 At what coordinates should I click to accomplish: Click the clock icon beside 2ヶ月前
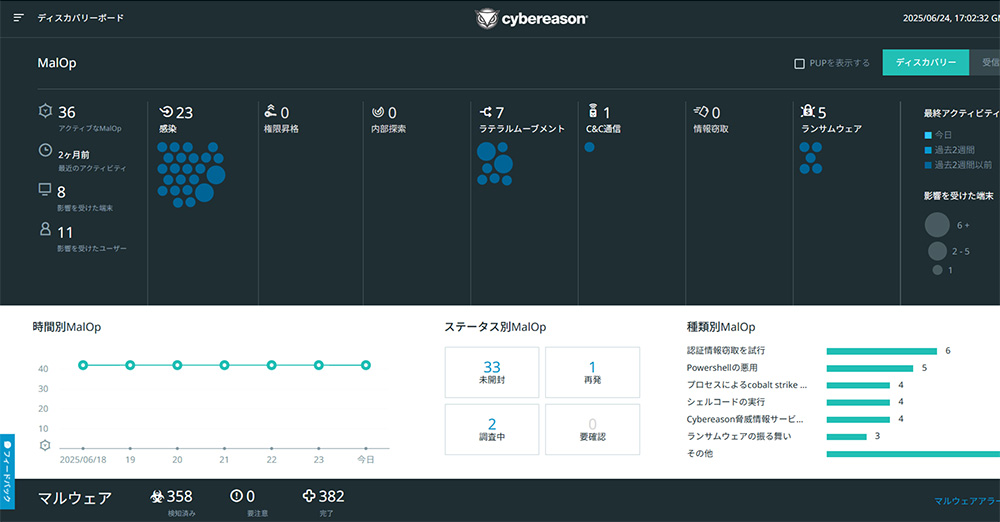tap(45, 151)
